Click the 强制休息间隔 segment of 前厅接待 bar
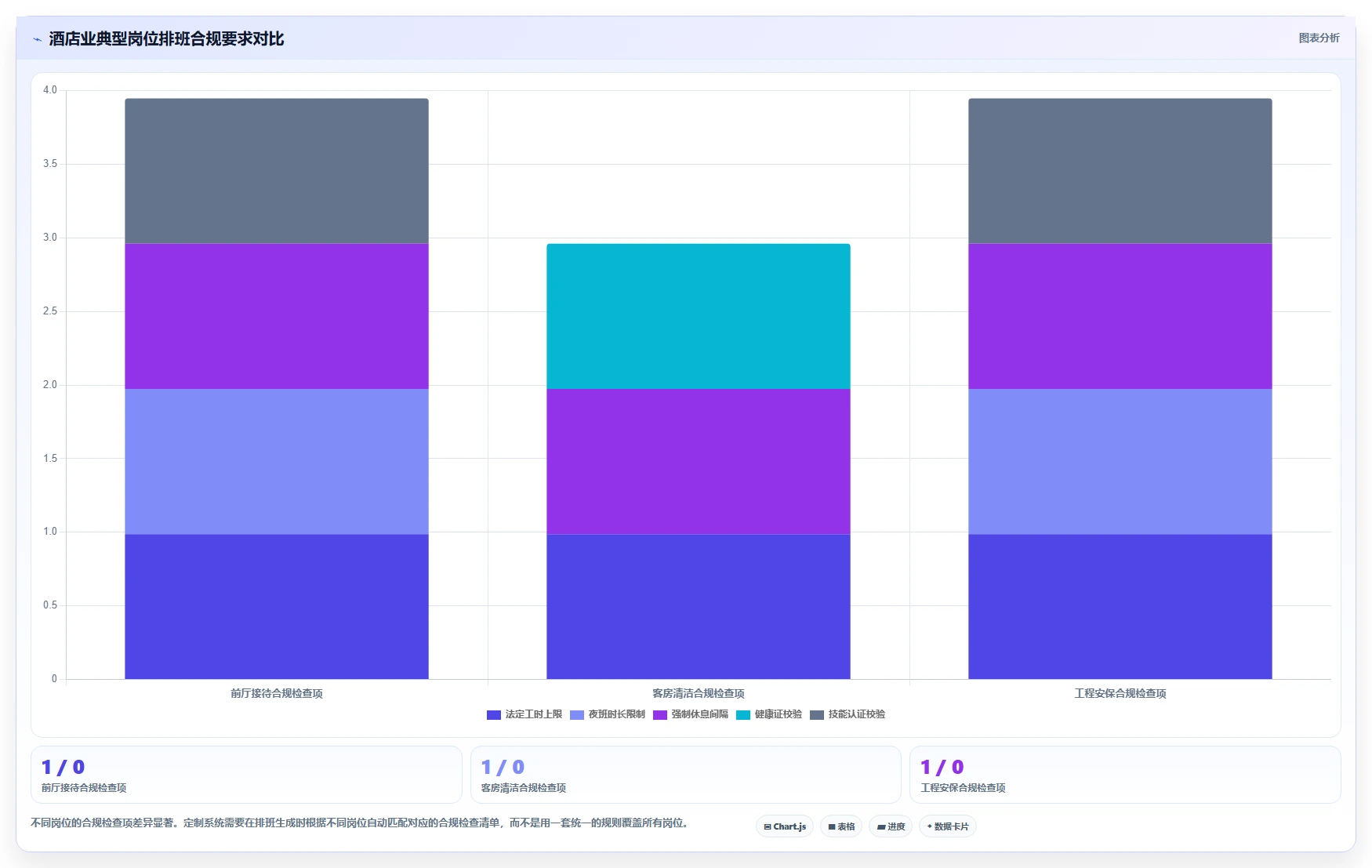 (x=277, y=316)
